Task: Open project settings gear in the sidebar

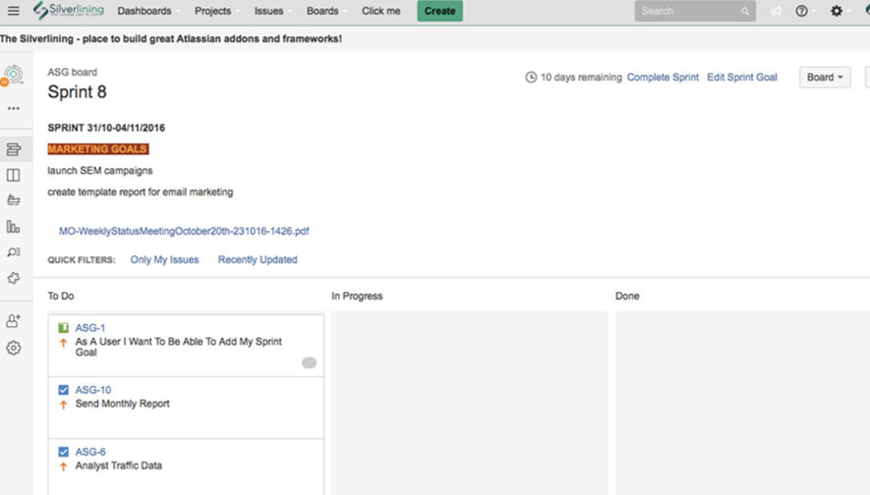Action: [x=13, y=348]
